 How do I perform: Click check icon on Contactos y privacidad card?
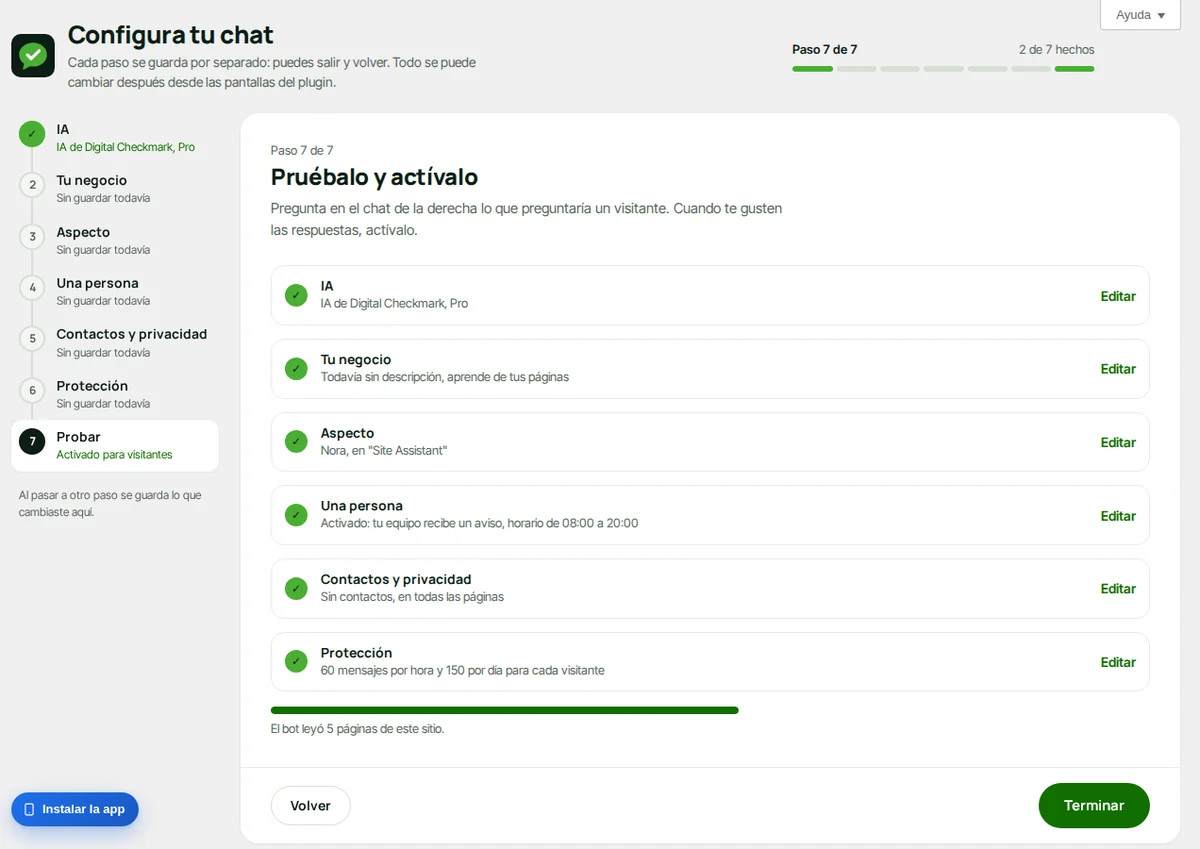(296, 588)
